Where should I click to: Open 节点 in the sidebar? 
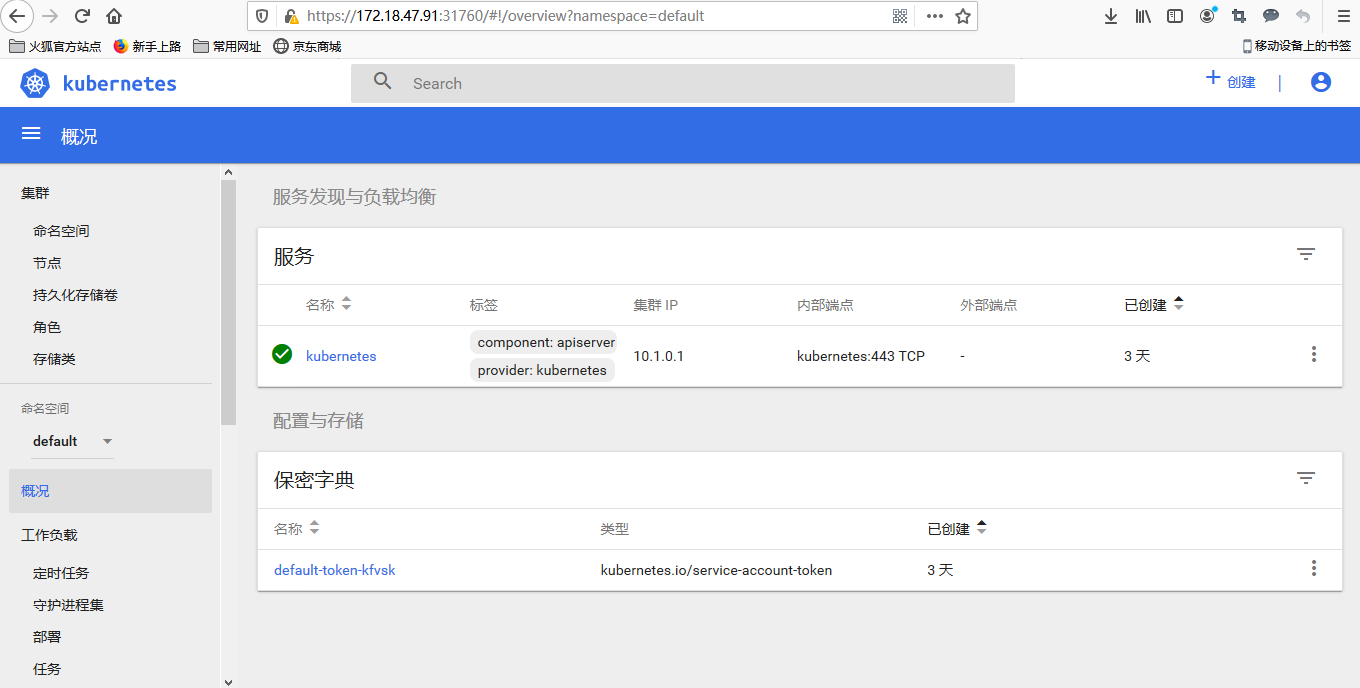pyautogui.click(x=47, y=263)
